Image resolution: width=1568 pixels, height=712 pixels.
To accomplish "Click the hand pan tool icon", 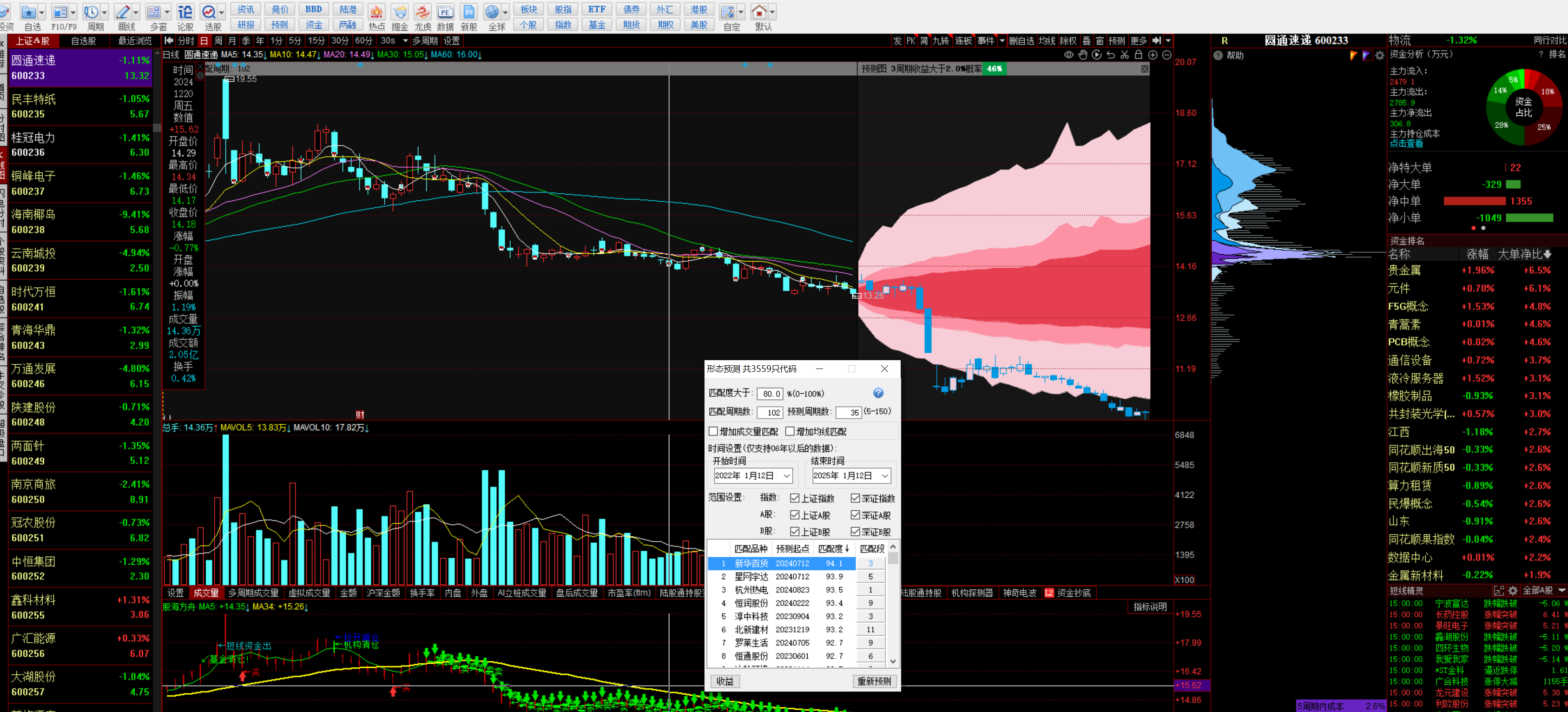I will 1082,55.
